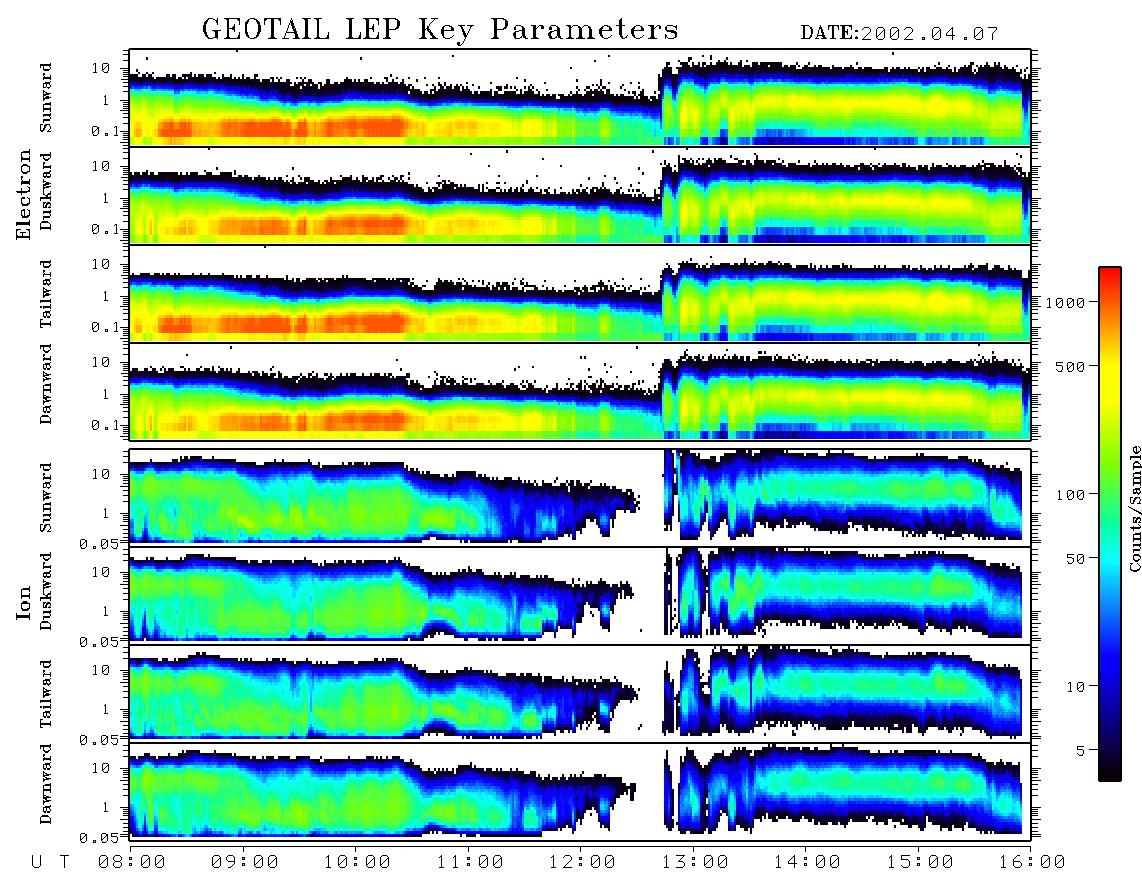The width and height of the screenshot is (1142, 880).
Task: Click the title 'GEOTAIL LEP Key Parameters'
Action: point(440,29)
